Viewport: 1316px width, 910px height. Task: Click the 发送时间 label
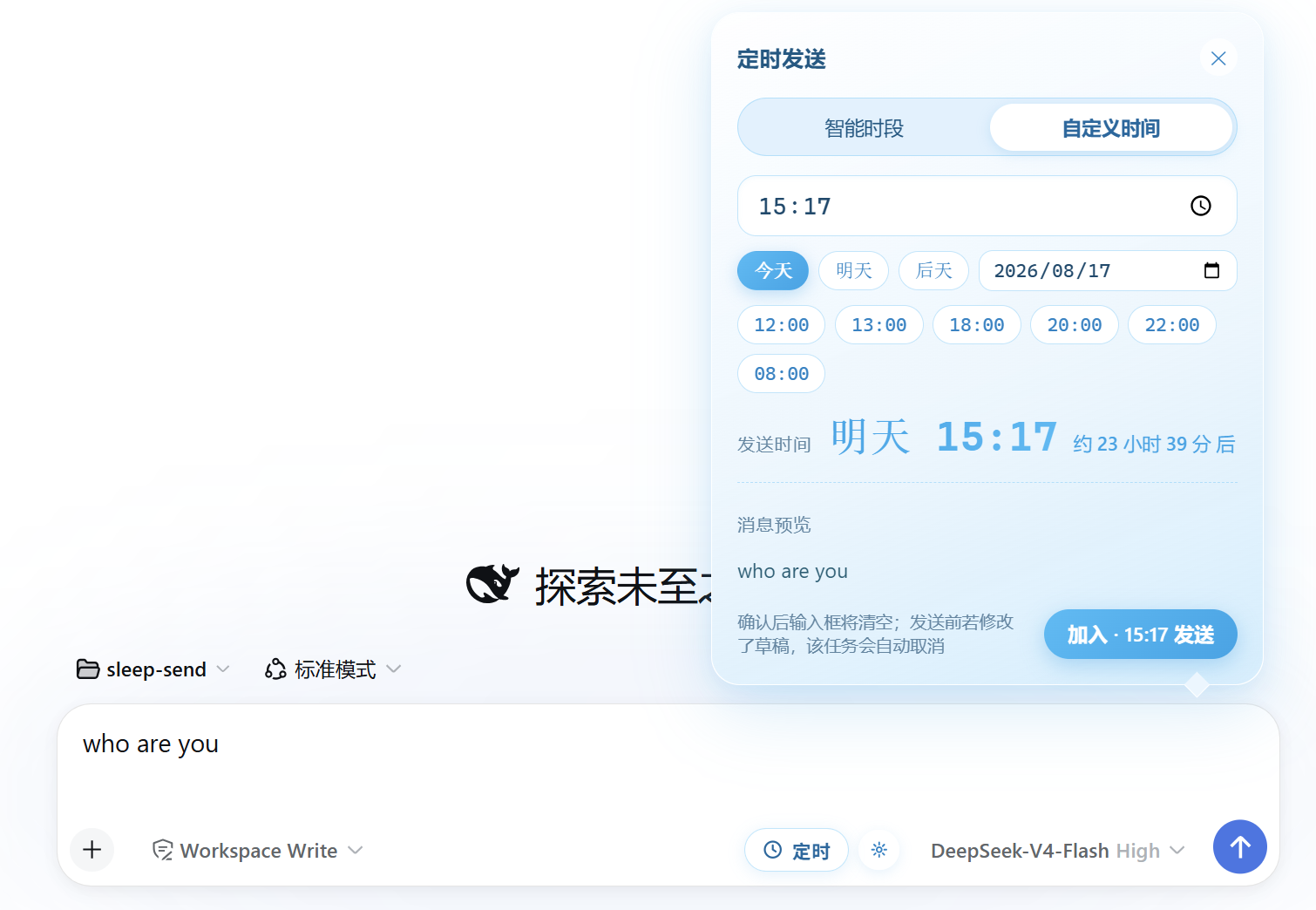774,445
